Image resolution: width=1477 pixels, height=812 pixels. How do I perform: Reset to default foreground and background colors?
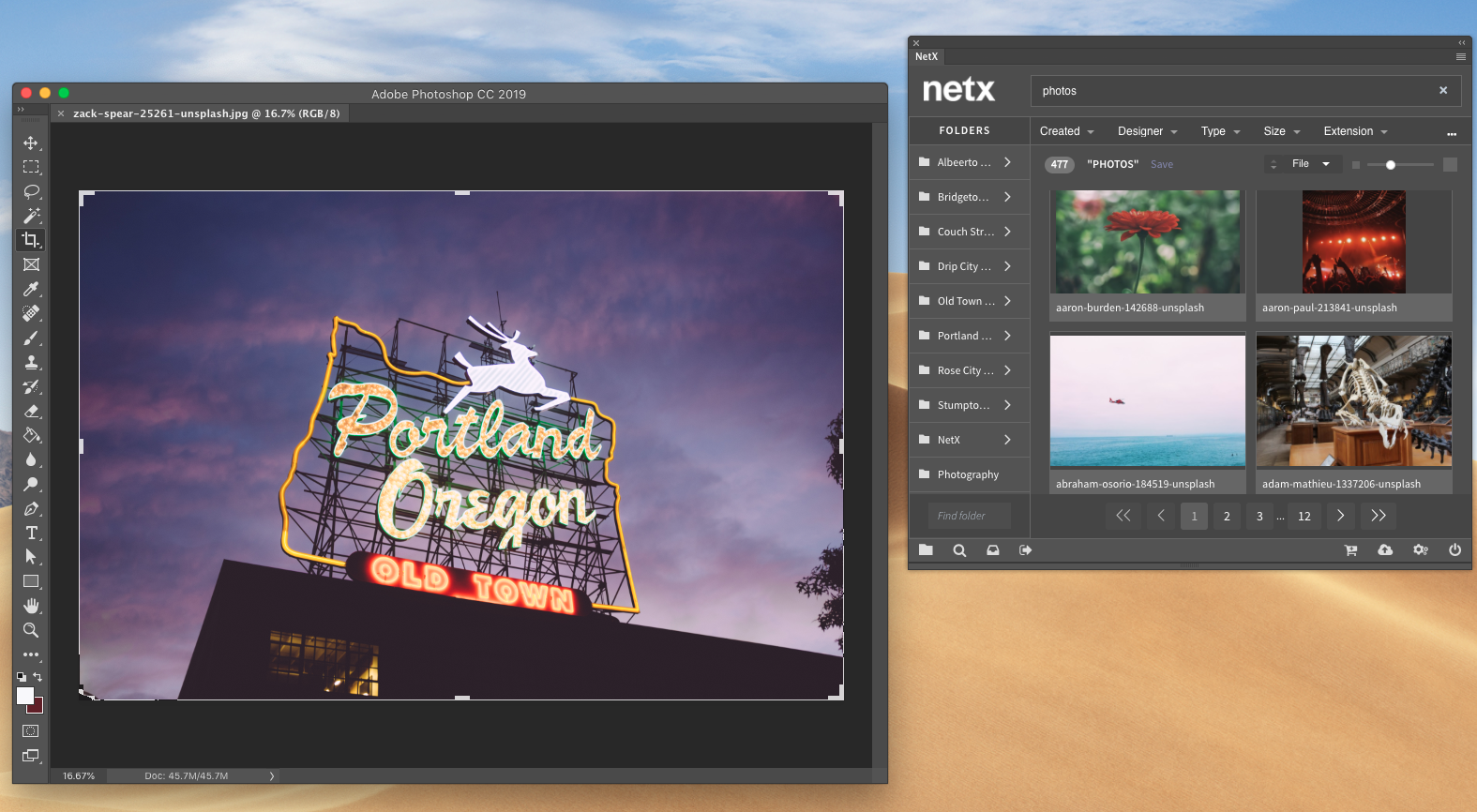[x=22, y=676]
